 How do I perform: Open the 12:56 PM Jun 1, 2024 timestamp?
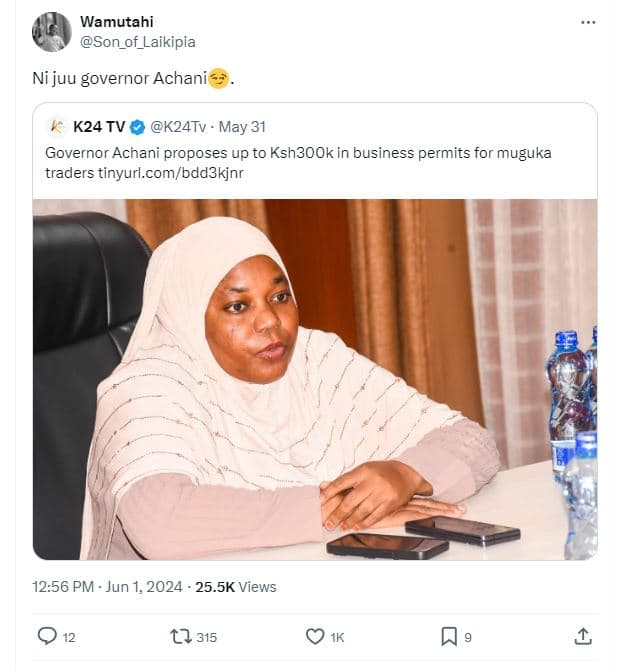tap(107, 586)
